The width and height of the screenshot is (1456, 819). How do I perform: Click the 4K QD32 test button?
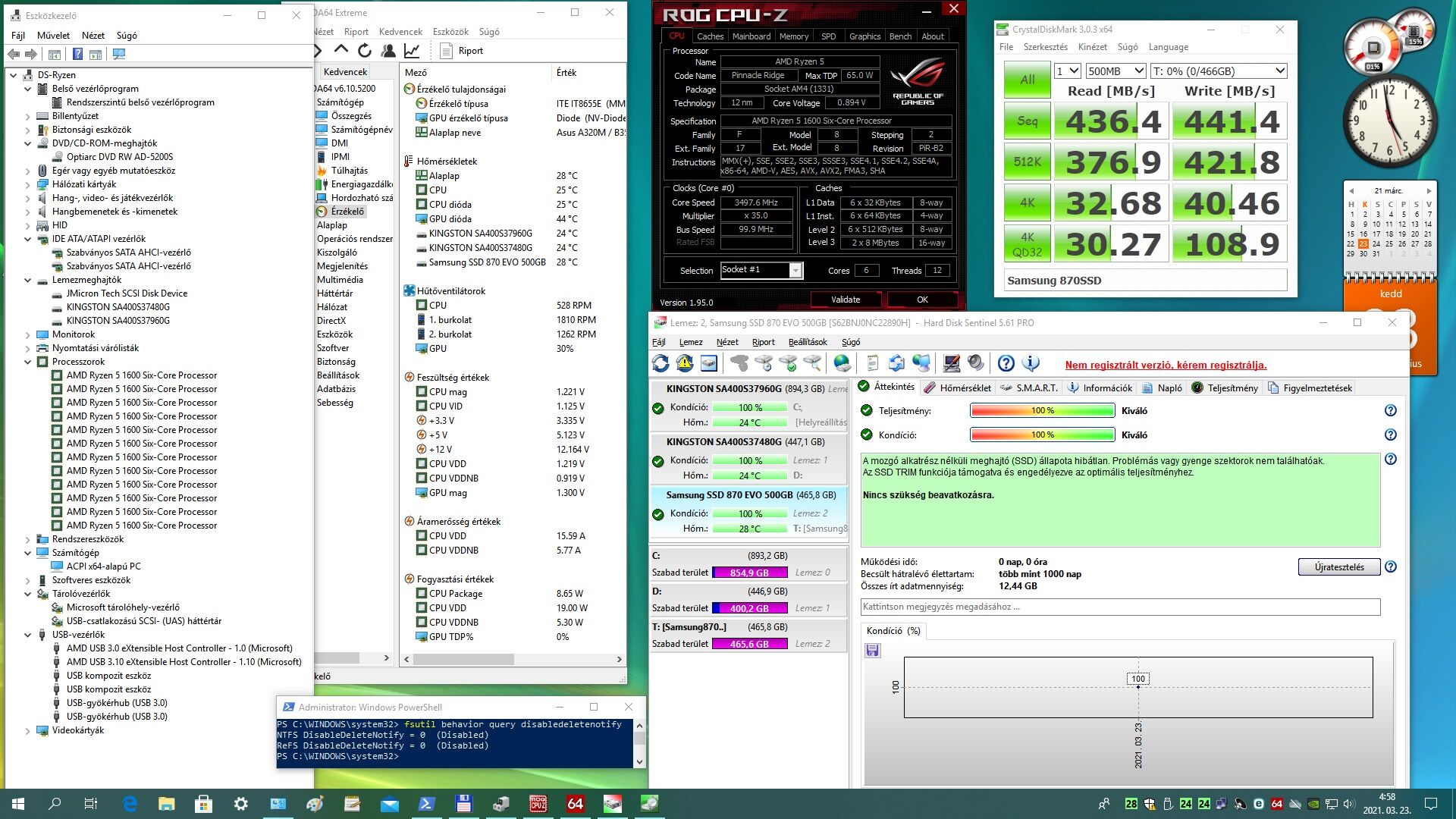[1028, 244]
